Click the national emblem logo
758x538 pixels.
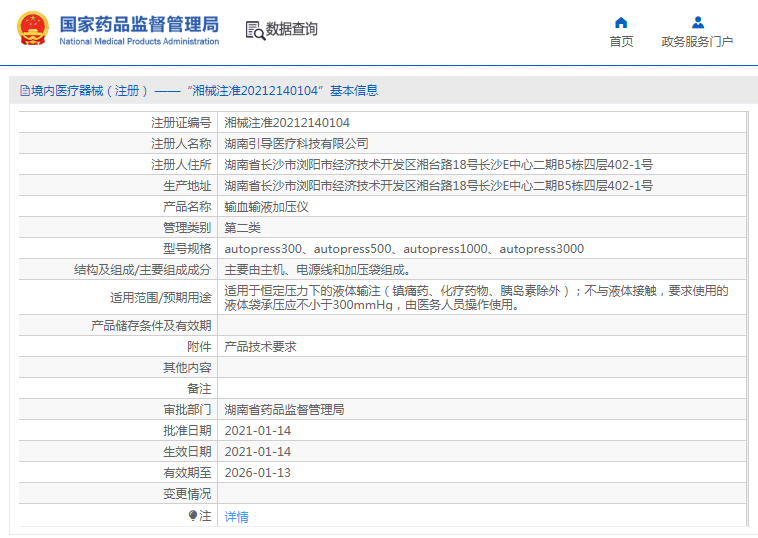point(32,29)
